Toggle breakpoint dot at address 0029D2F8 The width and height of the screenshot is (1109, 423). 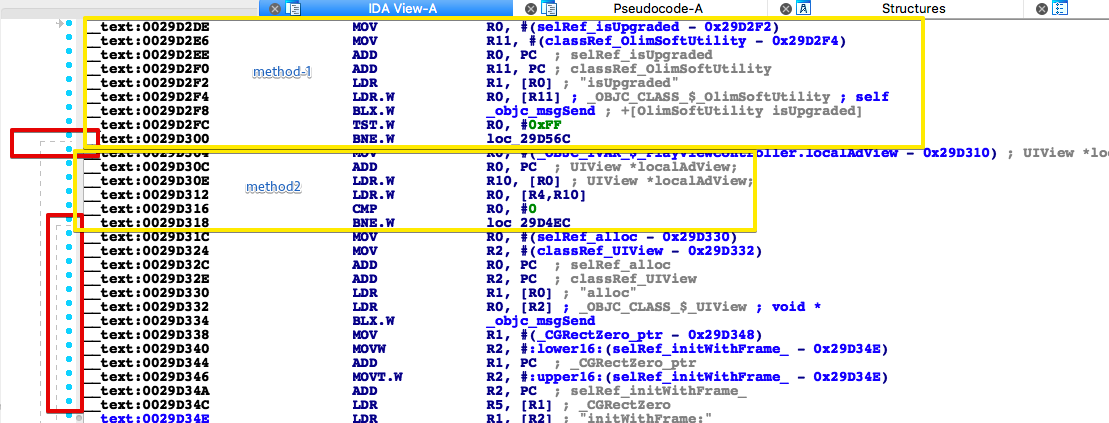pos(68,111)
